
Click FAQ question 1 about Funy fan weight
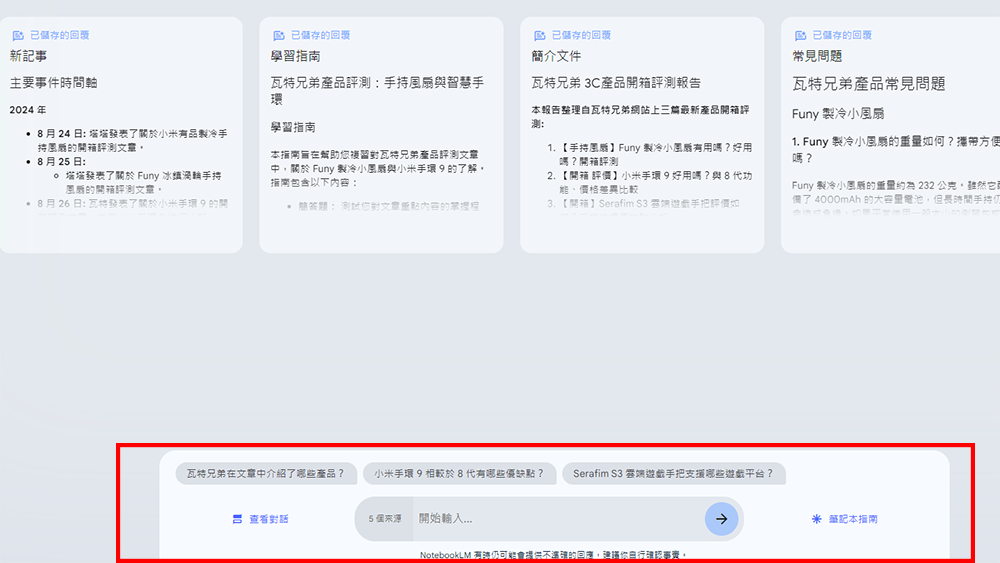tap(895, 150)
